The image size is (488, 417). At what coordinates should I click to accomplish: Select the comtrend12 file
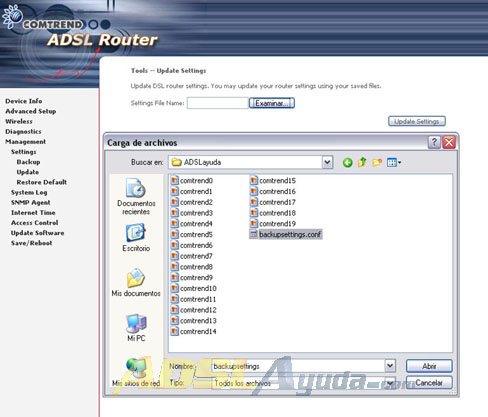[x=194, y=310]
